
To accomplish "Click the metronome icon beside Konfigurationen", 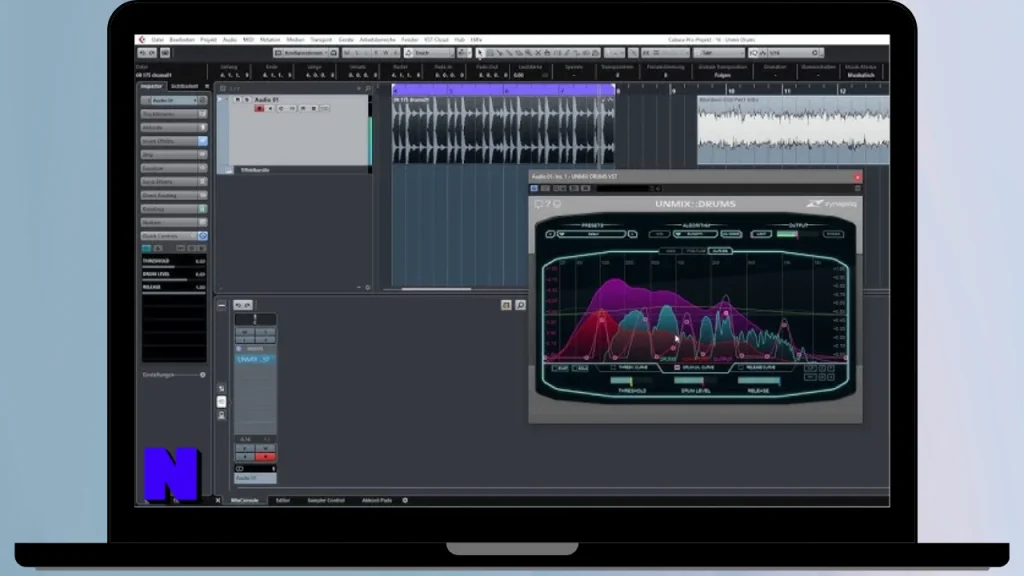I will coord(334,53).
